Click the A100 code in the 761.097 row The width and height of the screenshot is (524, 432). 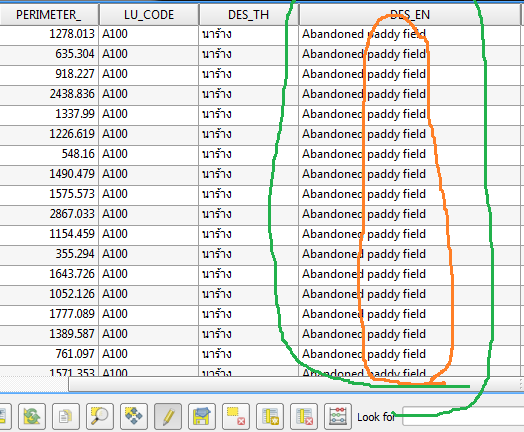coord(115,354)
